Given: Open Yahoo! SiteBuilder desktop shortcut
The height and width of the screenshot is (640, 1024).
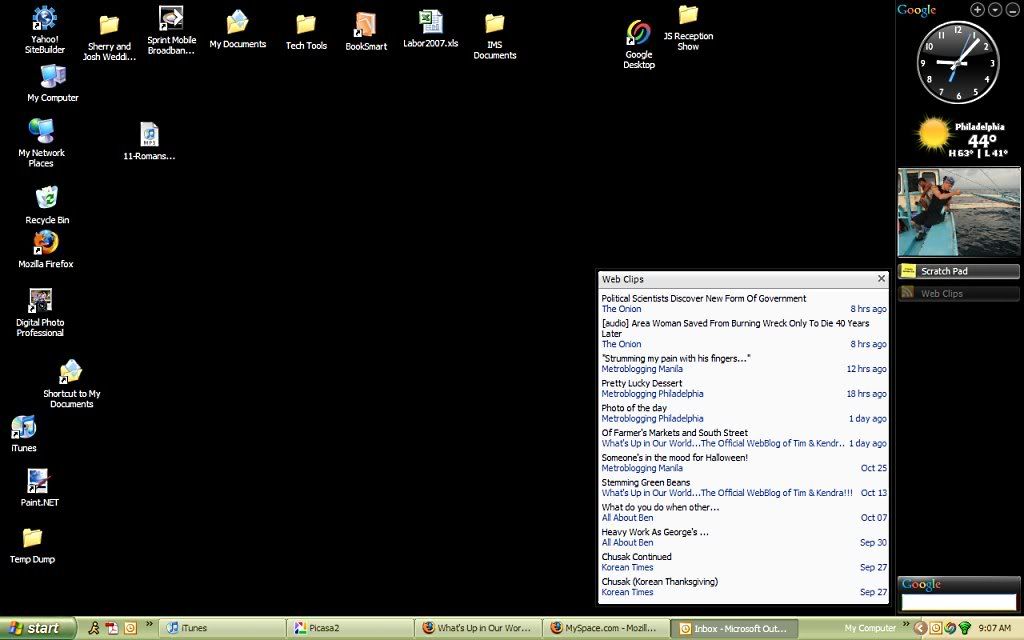Looking at the screenshot, I should (44, 29).
